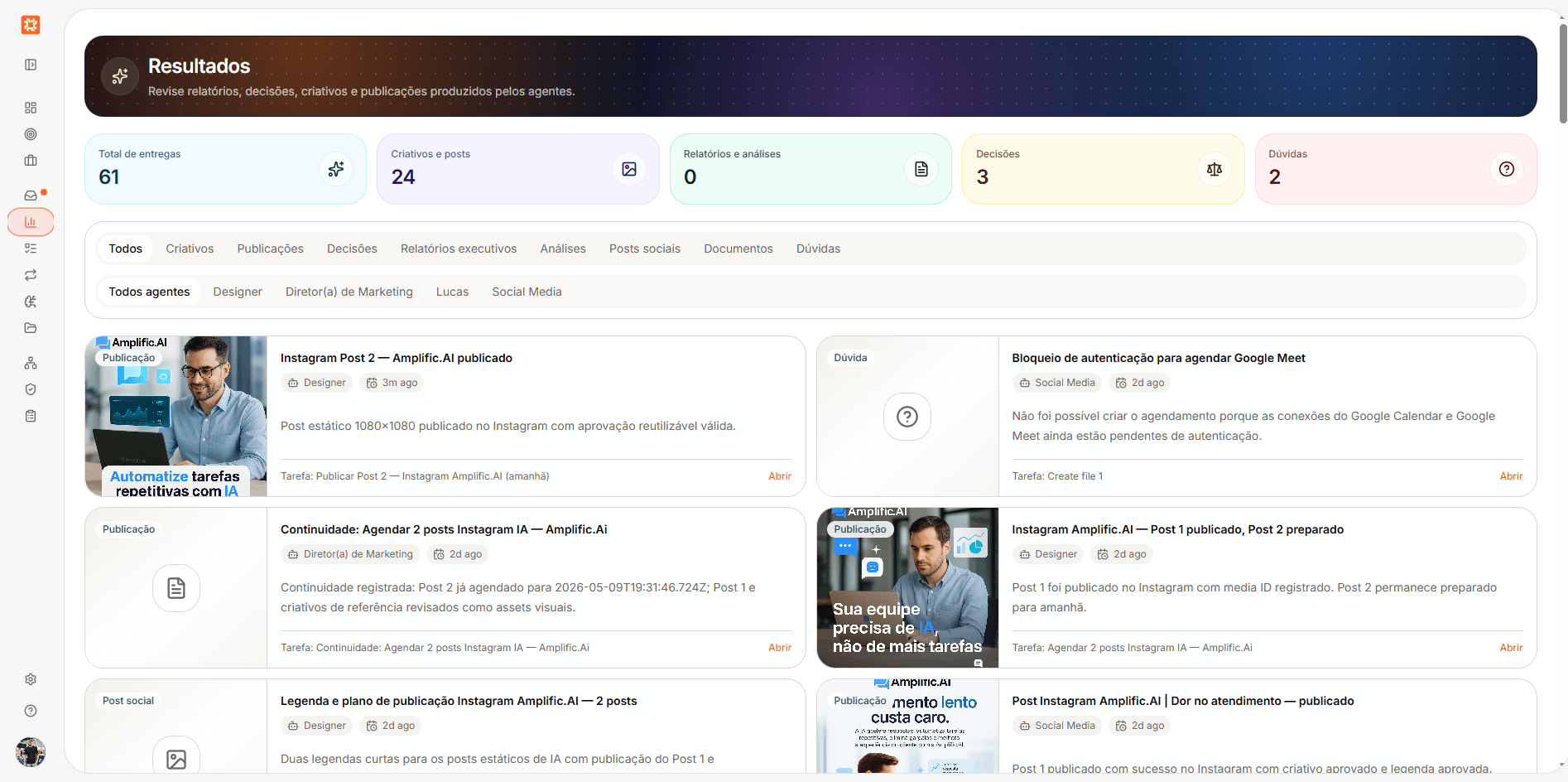This screenshot has width=1568, height=782.
Task: Click the Decisões 3 card
Action: click(1104, 169)
